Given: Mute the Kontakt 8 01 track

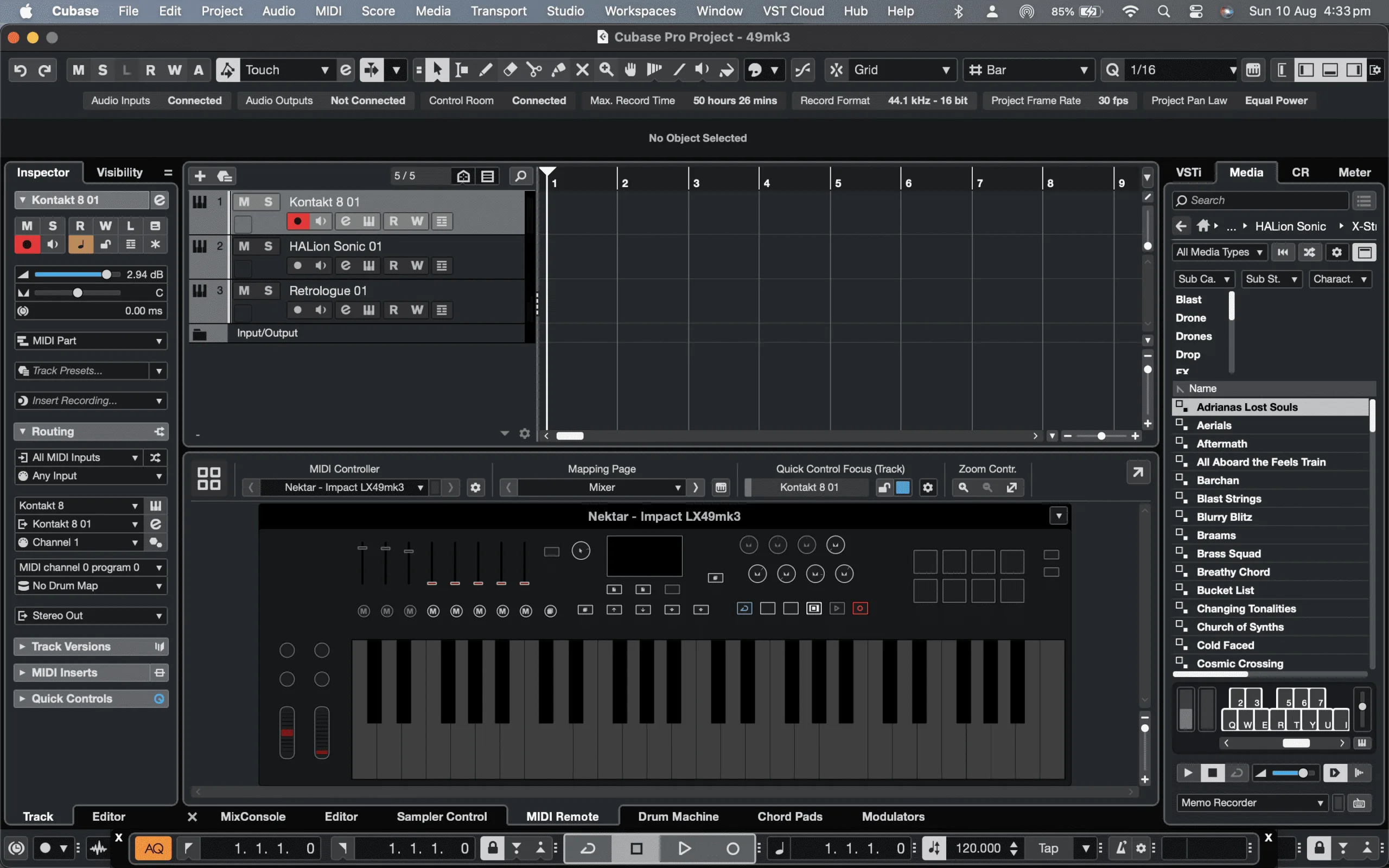Looking at the screenshot, I should coord(244,201).
